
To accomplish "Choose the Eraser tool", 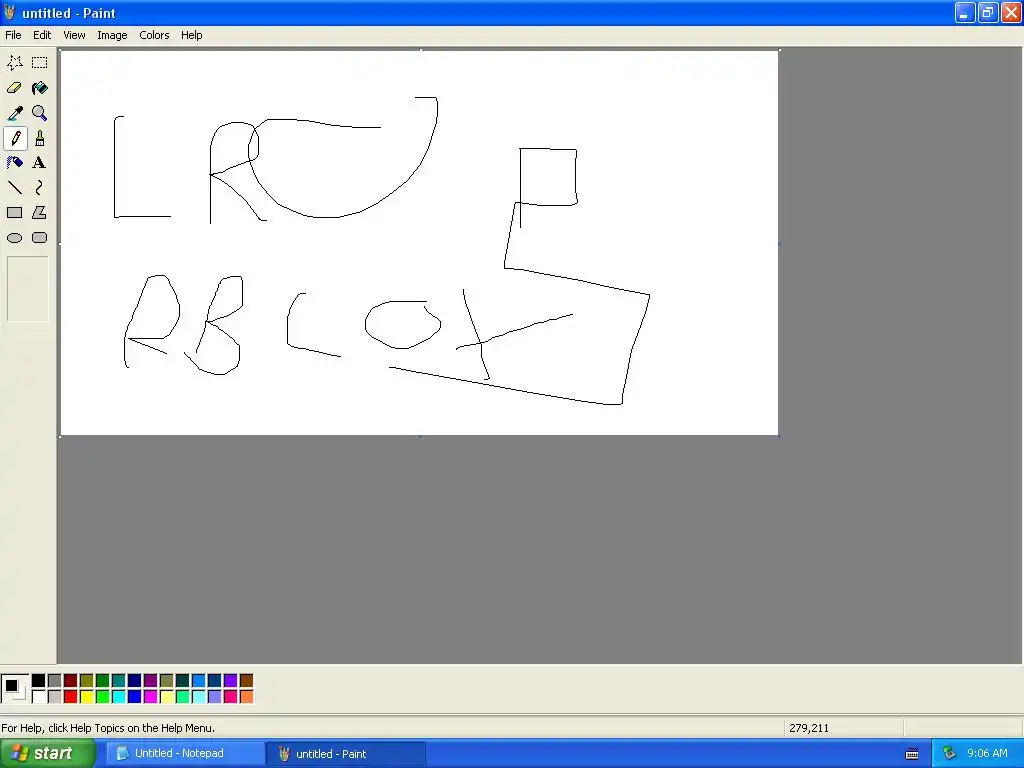I will [15, 88].
